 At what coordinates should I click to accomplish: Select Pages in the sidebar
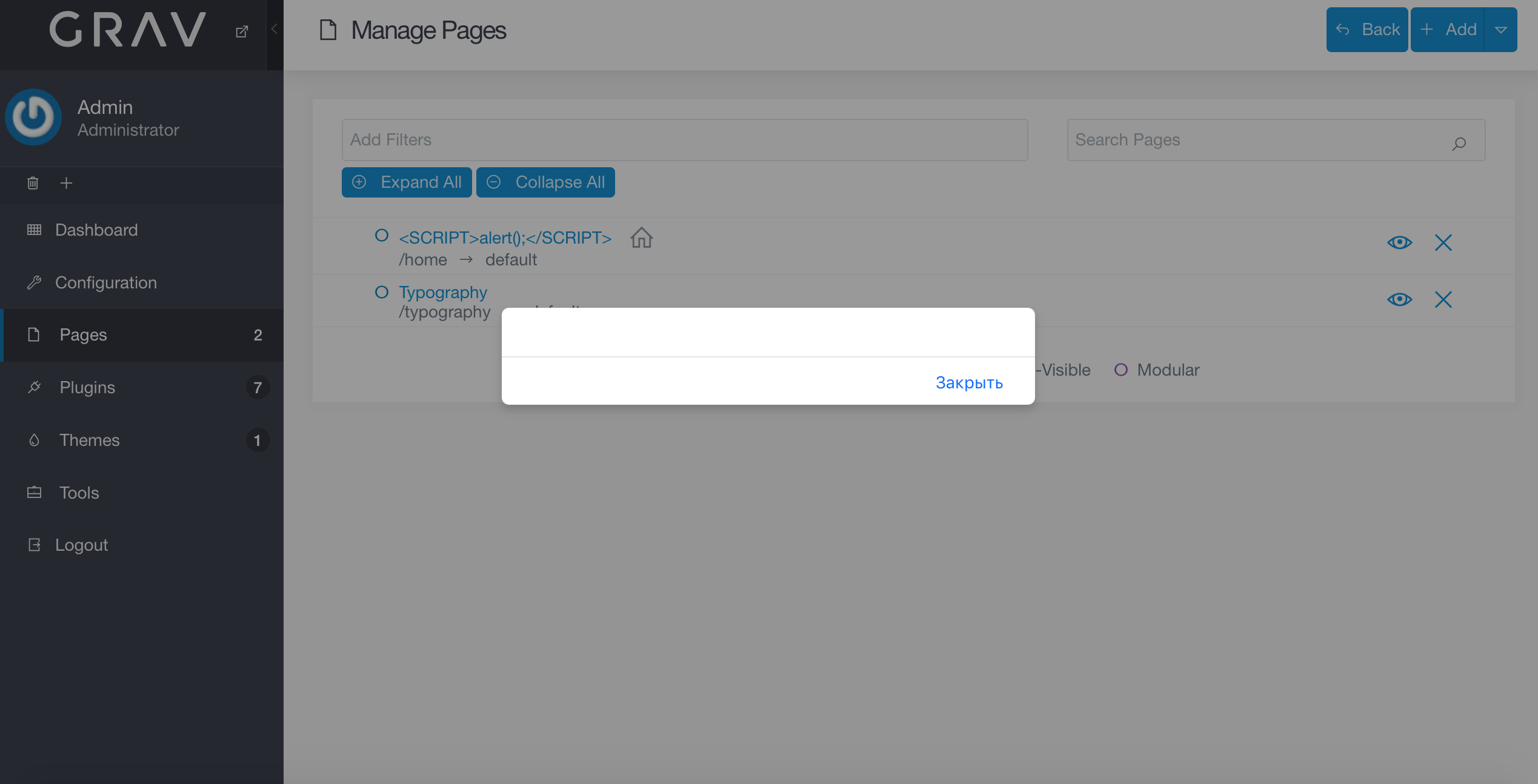click(142, 335)
